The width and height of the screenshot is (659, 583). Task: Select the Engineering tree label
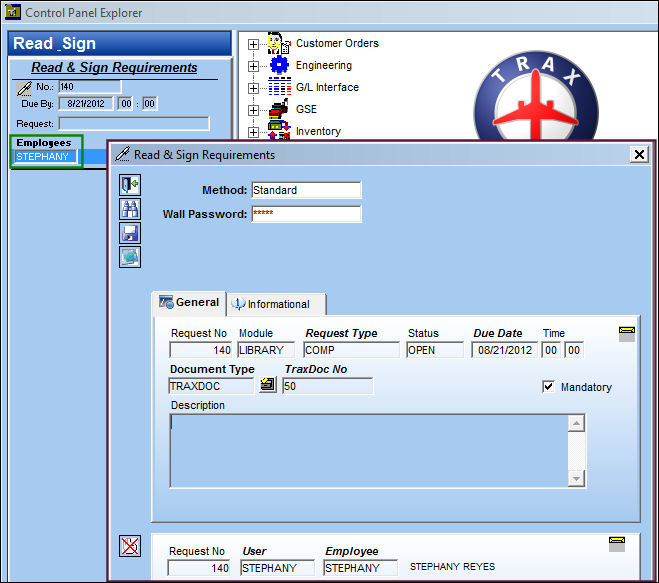[x=324, y=66]
